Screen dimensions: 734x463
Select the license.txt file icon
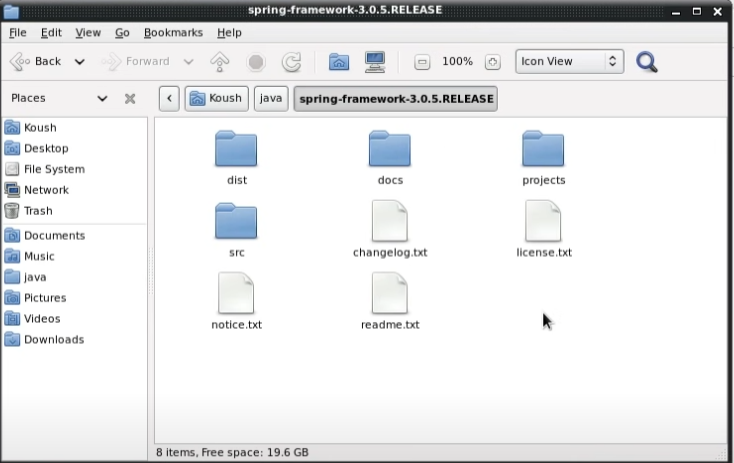click(543, 221)
